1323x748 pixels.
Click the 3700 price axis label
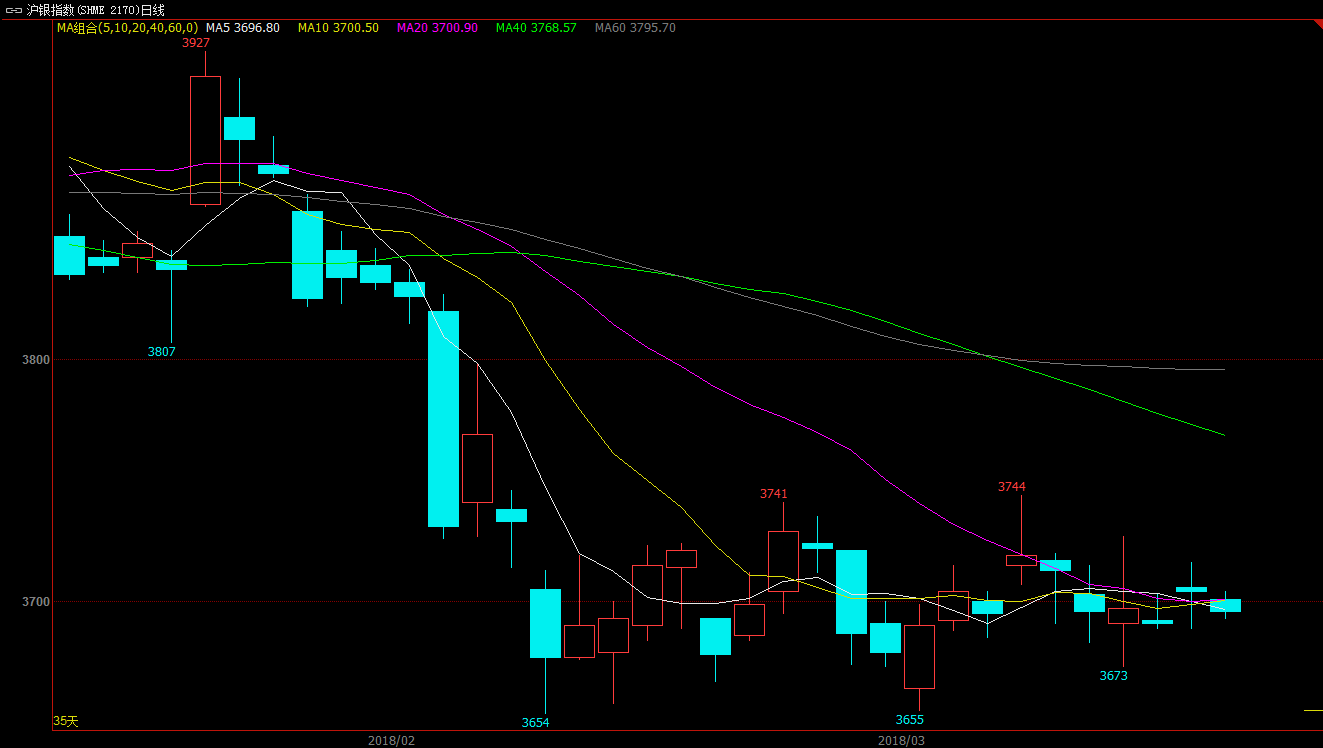36,602
